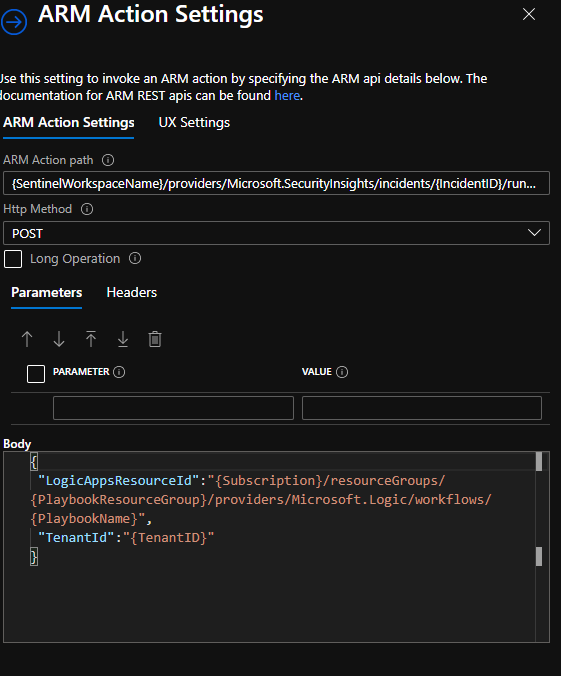
Task: Open the Headers tab
Action: pyautogui.click(x=132, y=292)
